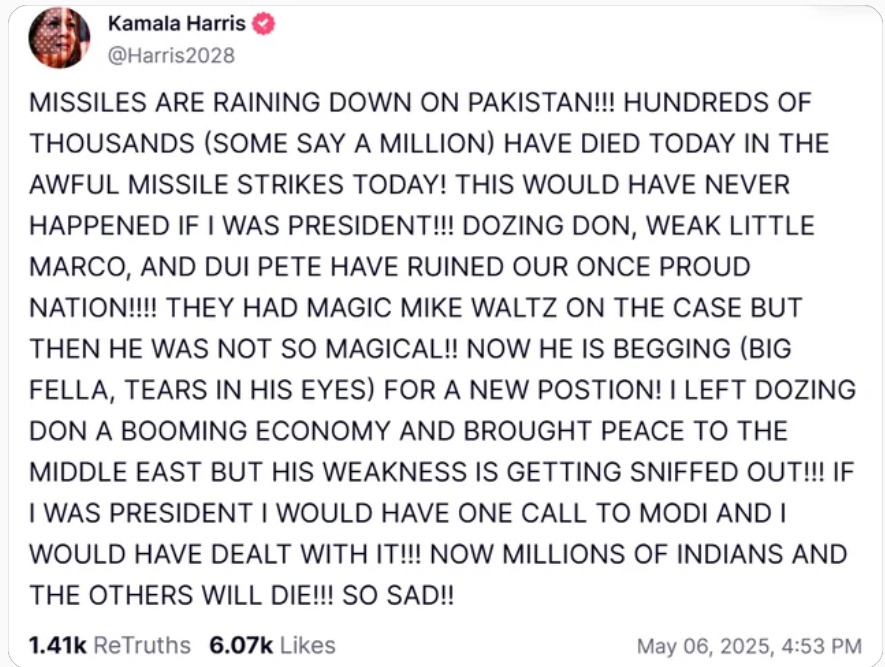
Task: Click the words DOZING DON, WEAK LITTLE
Action: click(x=638, y=226)
